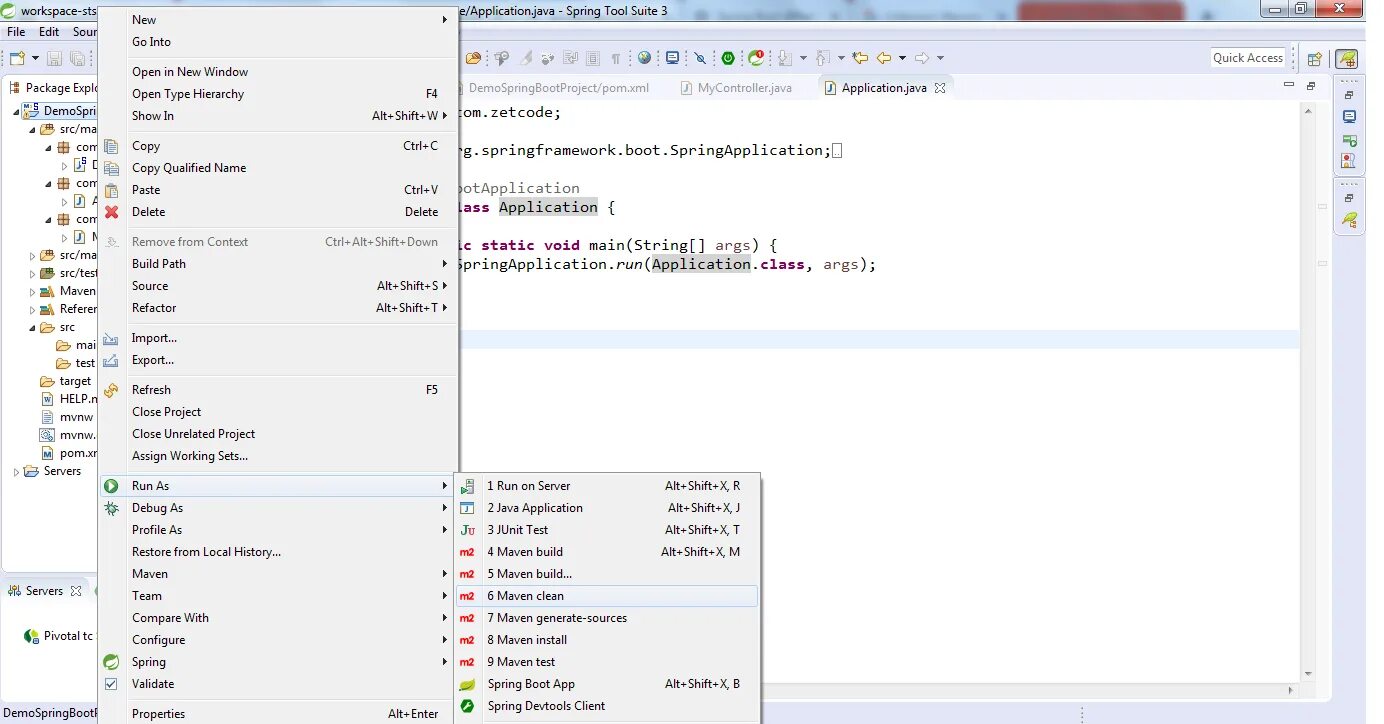Click the console monitor toolbar icon
The image size is (1384, 724).
[x=673, y=58]
